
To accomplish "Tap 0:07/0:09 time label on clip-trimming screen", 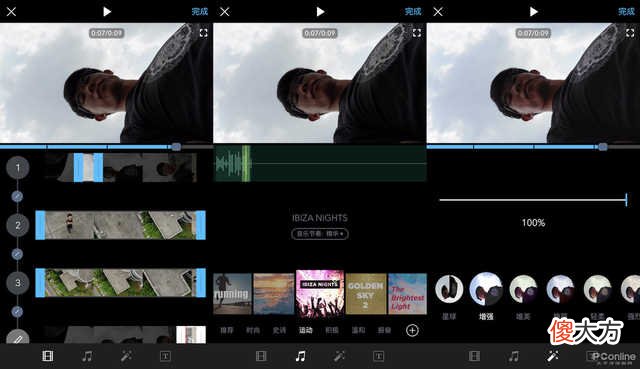I will tap(107, 33).
